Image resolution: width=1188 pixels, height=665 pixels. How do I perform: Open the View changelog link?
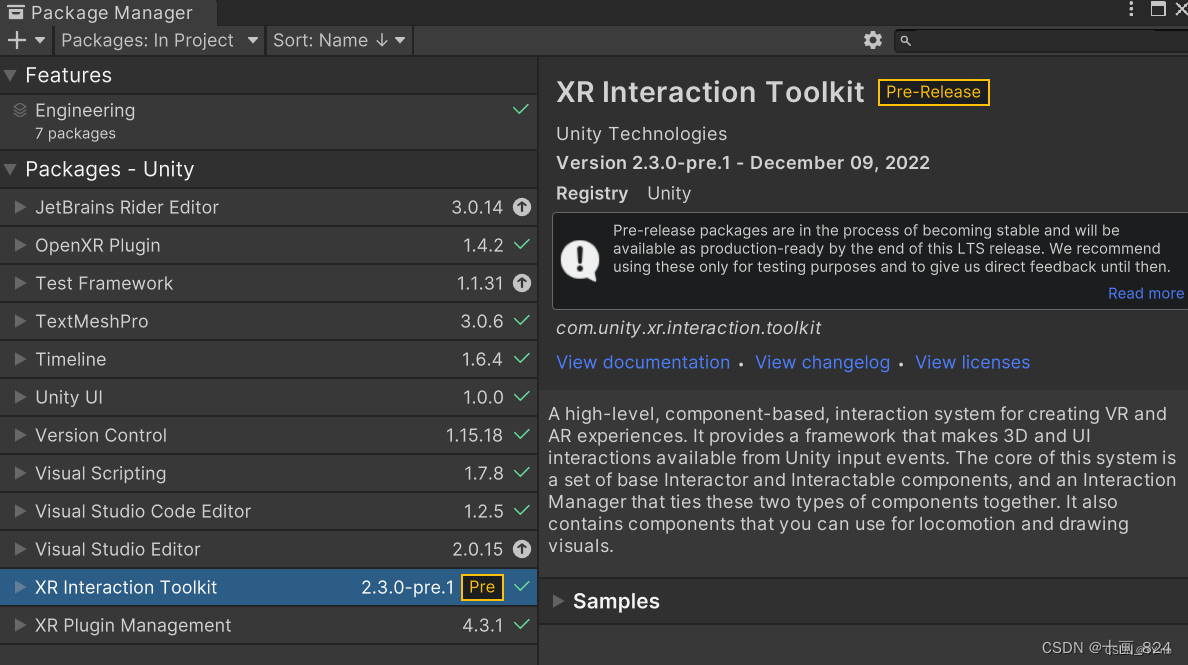(822, 362)
